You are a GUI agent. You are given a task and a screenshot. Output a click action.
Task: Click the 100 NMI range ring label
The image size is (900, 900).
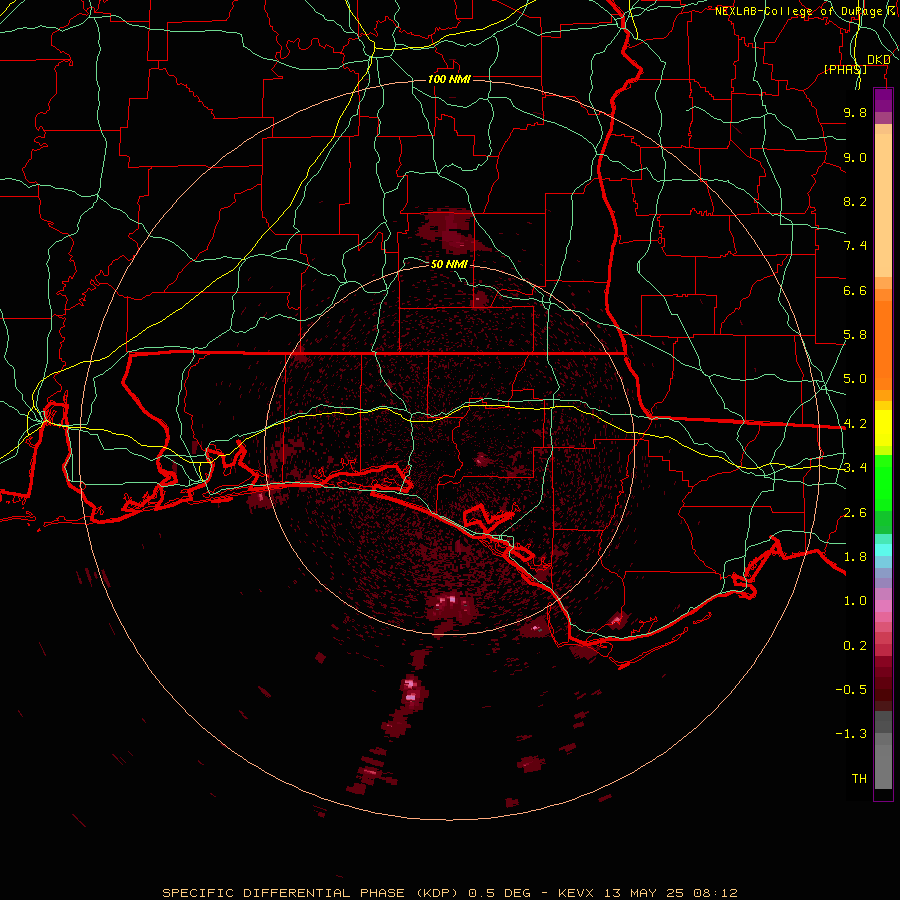pos(449,79)
